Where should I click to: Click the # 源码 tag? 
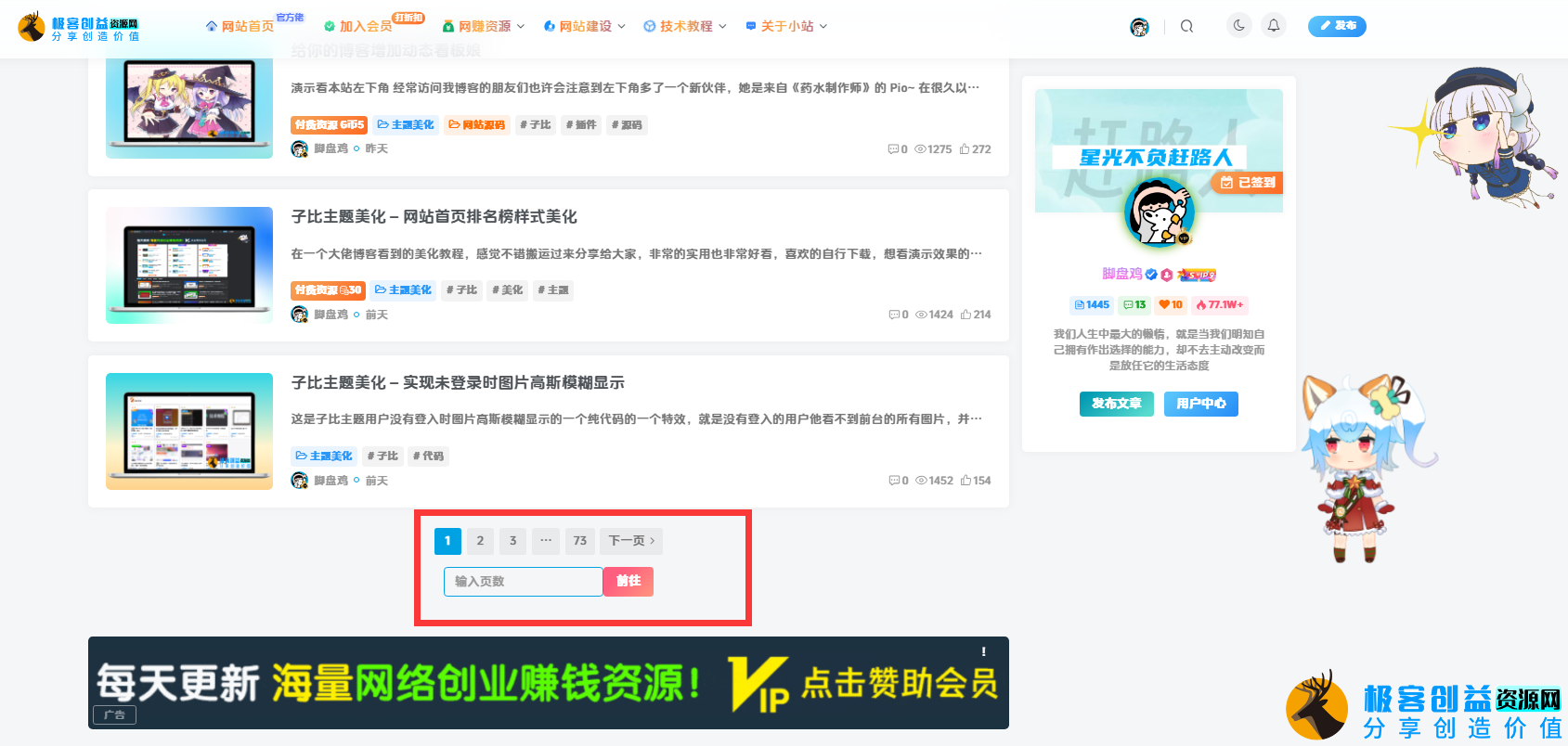pyautogui.click(x=627, y=124)
